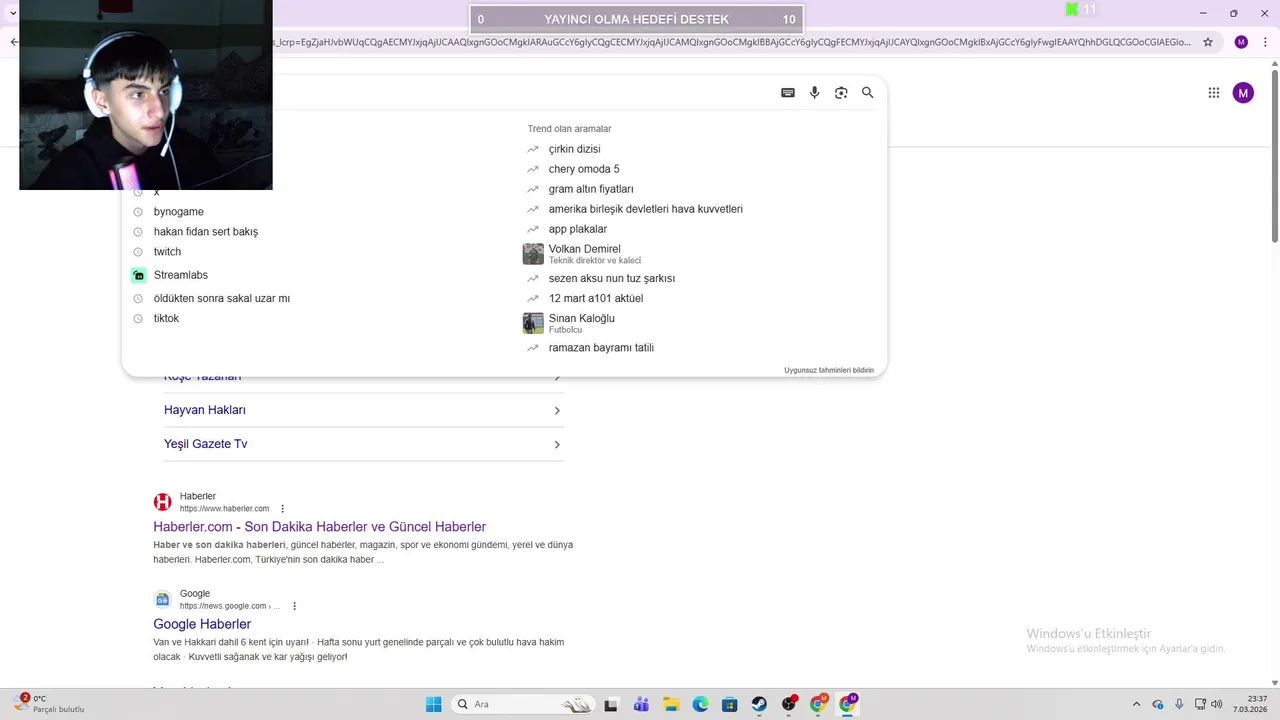Bookmark this page with the star icon
The height and width of the screenshot is (720, 1280).
[x=1208, y=42]
